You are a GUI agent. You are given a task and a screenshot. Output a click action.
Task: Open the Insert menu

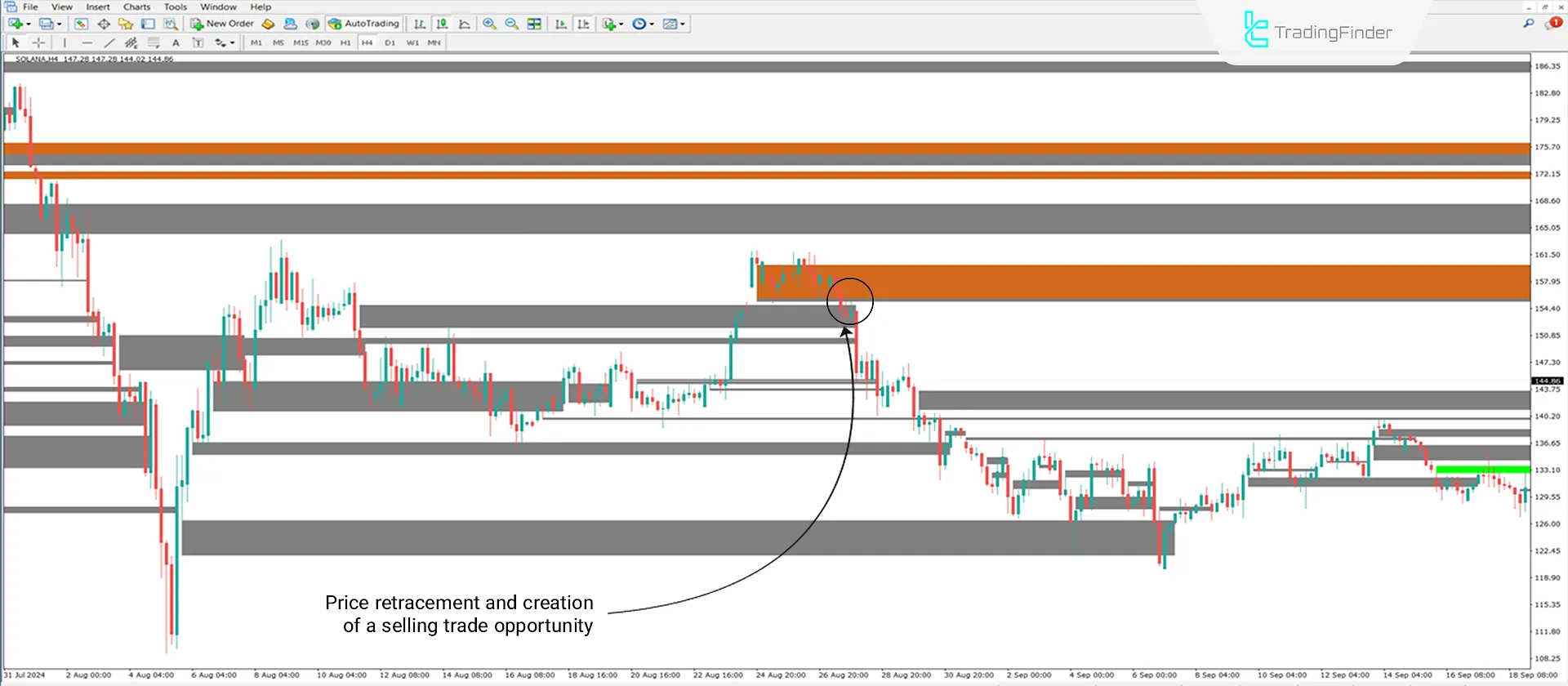pos(98,7)
